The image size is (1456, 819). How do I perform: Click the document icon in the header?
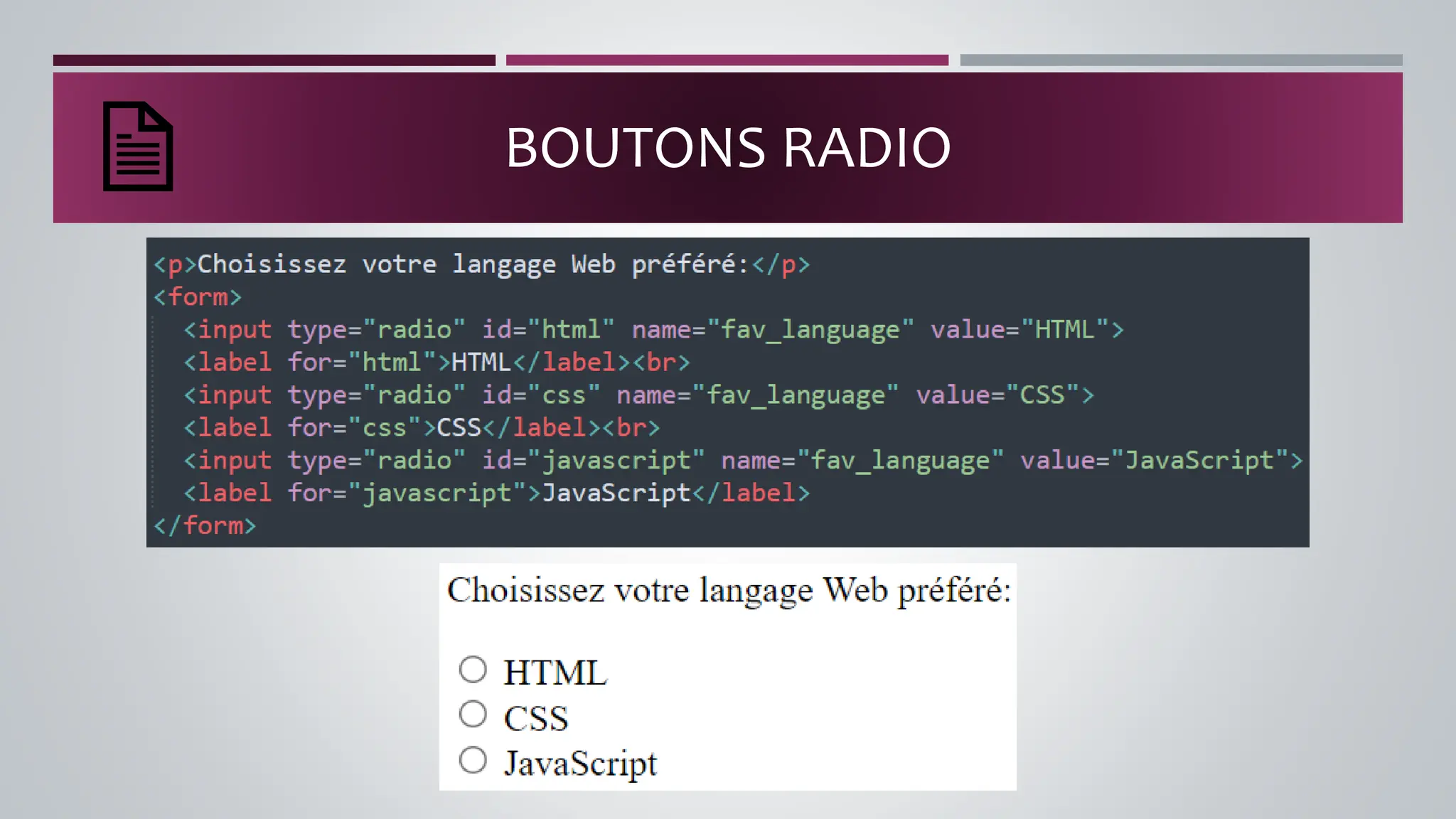(138, 146)
